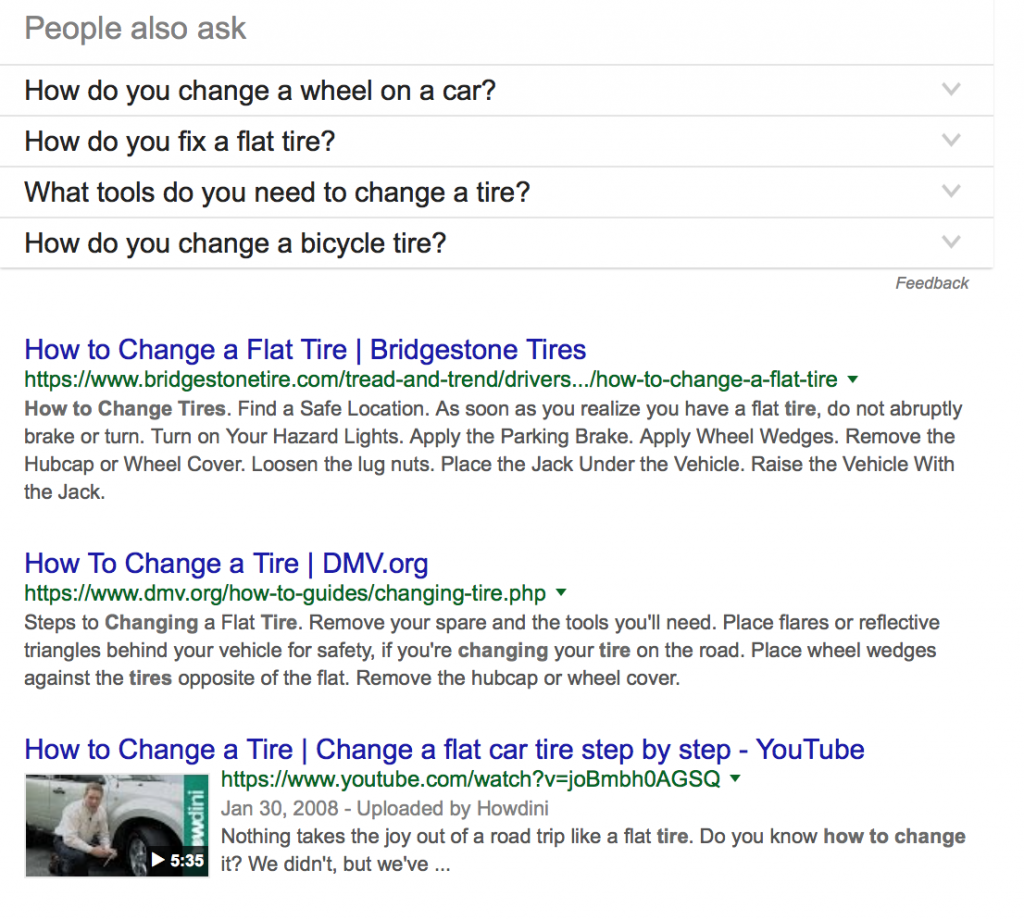This screenshot has height=920, width=1024.
Task: Click the green youtube.com watch URL
Action: coord(470,779)
